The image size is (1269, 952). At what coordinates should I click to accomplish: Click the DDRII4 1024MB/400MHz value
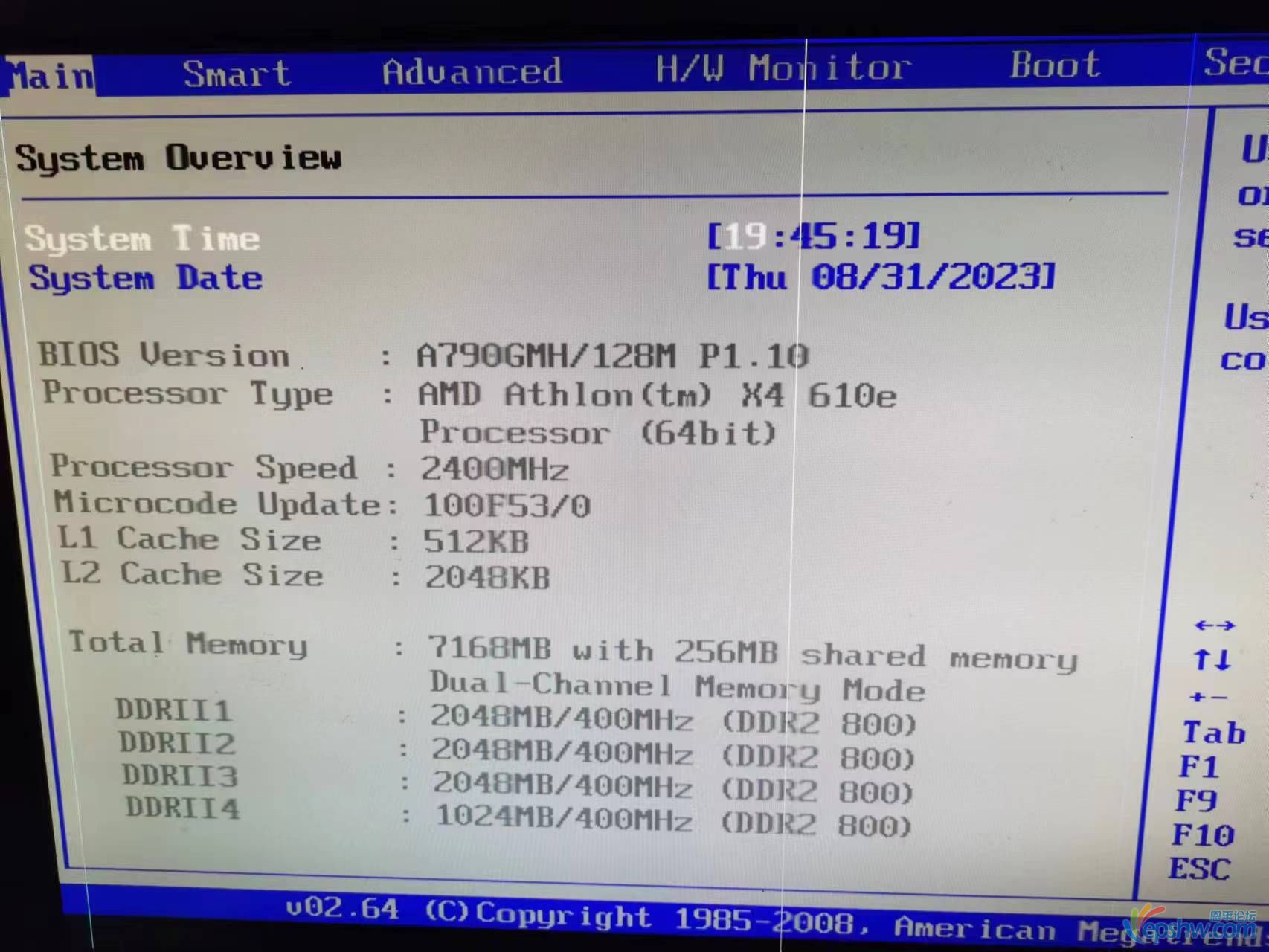click(673, 820)
